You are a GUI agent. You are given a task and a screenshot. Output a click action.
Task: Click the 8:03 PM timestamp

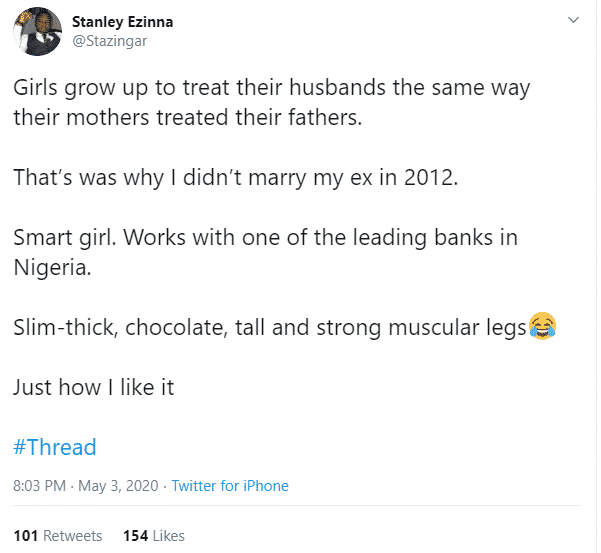41,486
